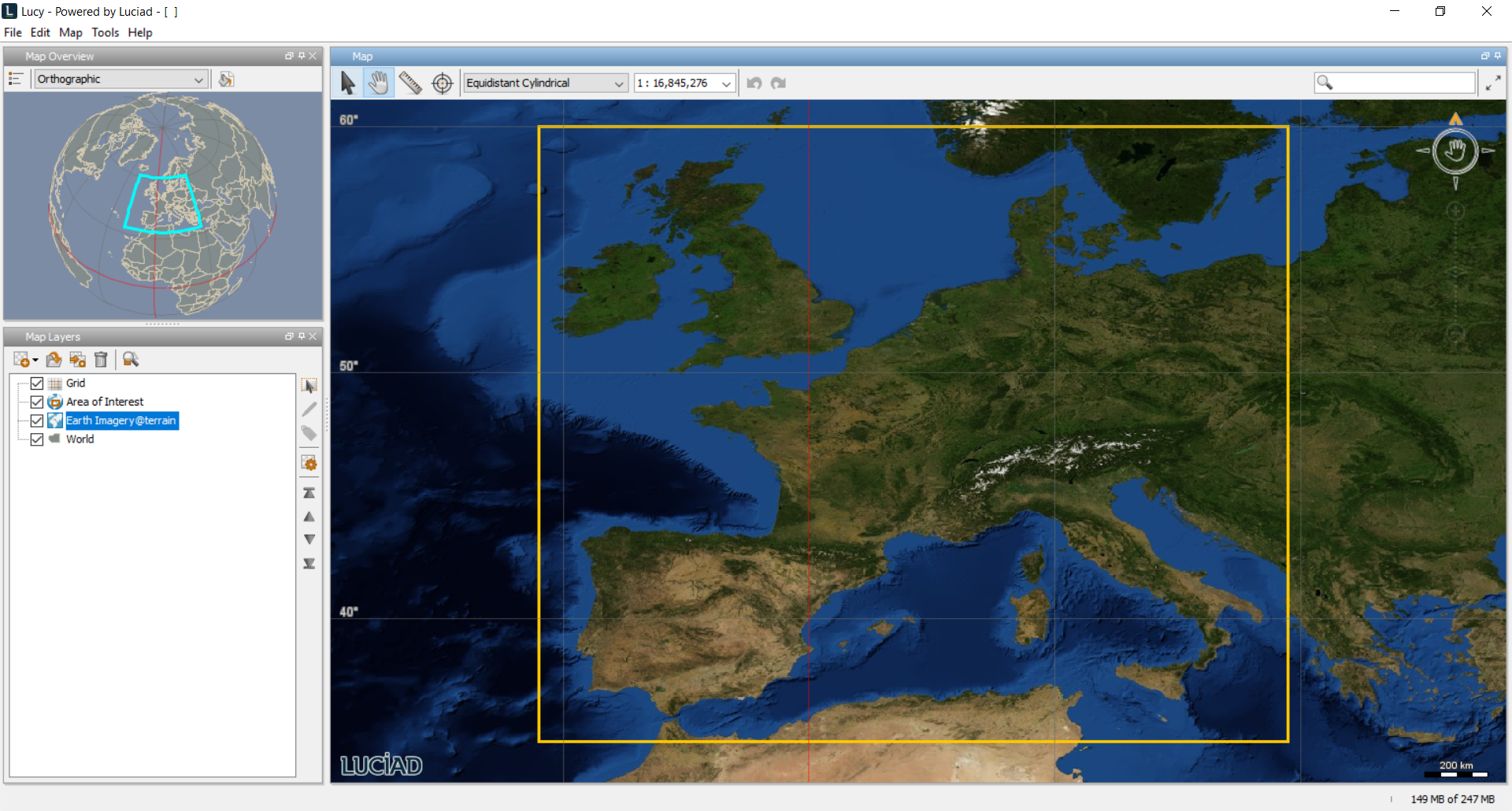
Task: Delete the selected layer with trash icon
Action: [101, 360]
